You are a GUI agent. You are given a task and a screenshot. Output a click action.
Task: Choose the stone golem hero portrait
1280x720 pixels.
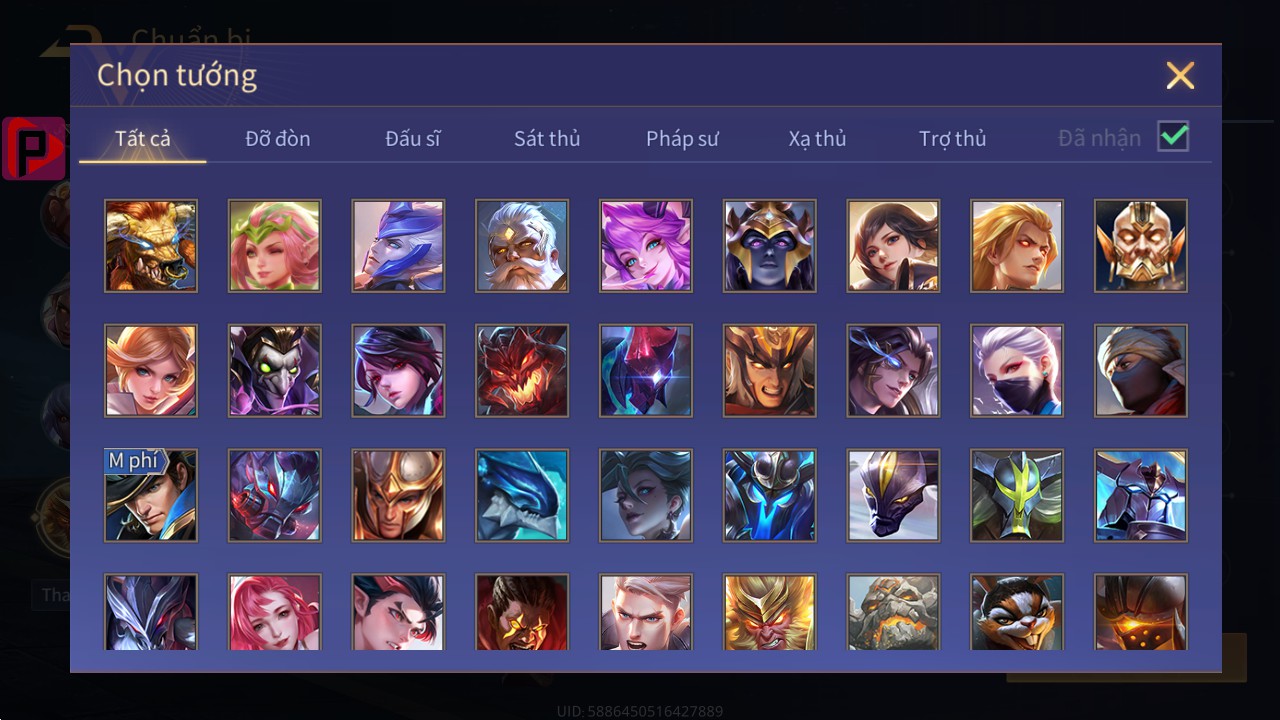tap(893, 612)
